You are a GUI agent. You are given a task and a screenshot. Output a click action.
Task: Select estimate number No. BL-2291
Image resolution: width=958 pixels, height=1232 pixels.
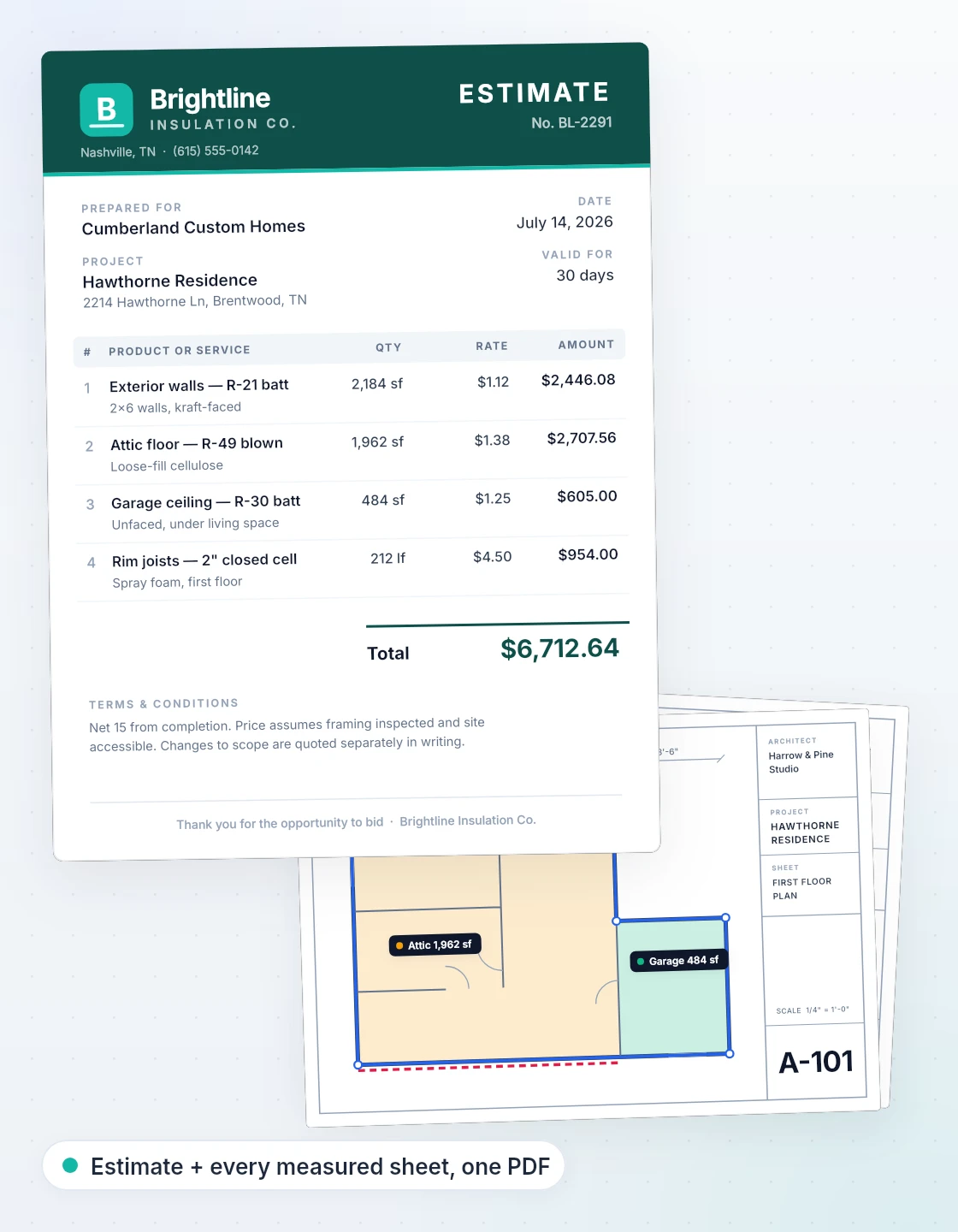click(571, 122)
